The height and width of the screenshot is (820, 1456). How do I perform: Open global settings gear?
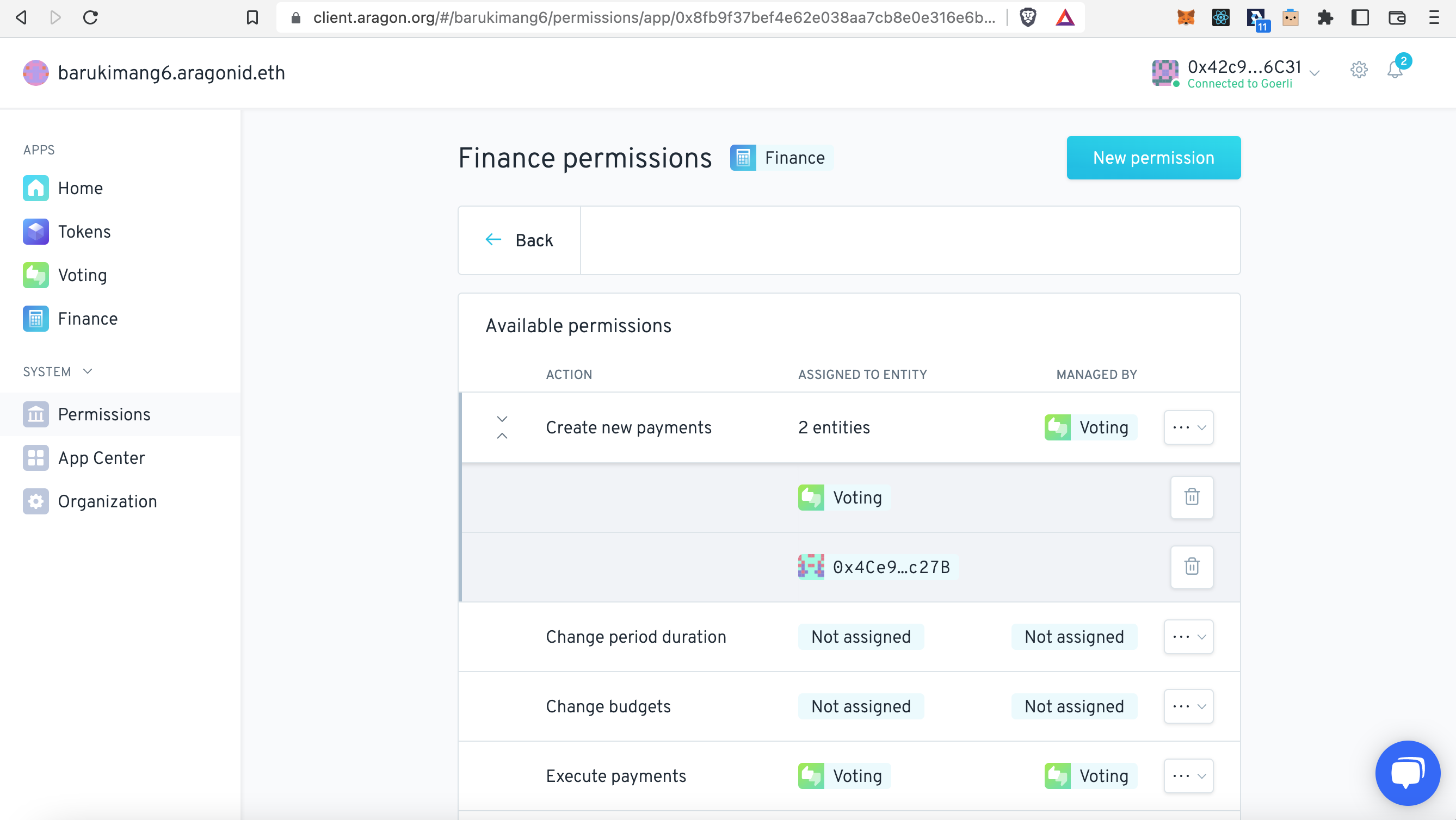1359,70
